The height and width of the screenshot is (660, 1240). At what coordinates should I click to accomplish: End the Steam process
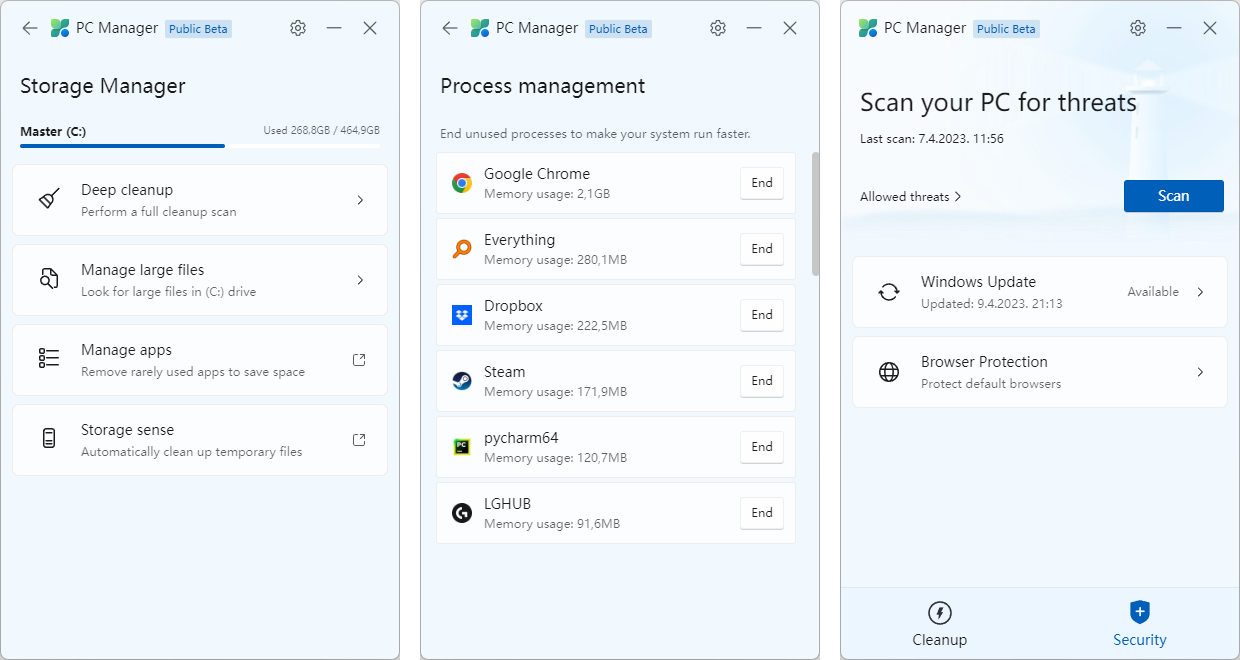pos(762,381)
